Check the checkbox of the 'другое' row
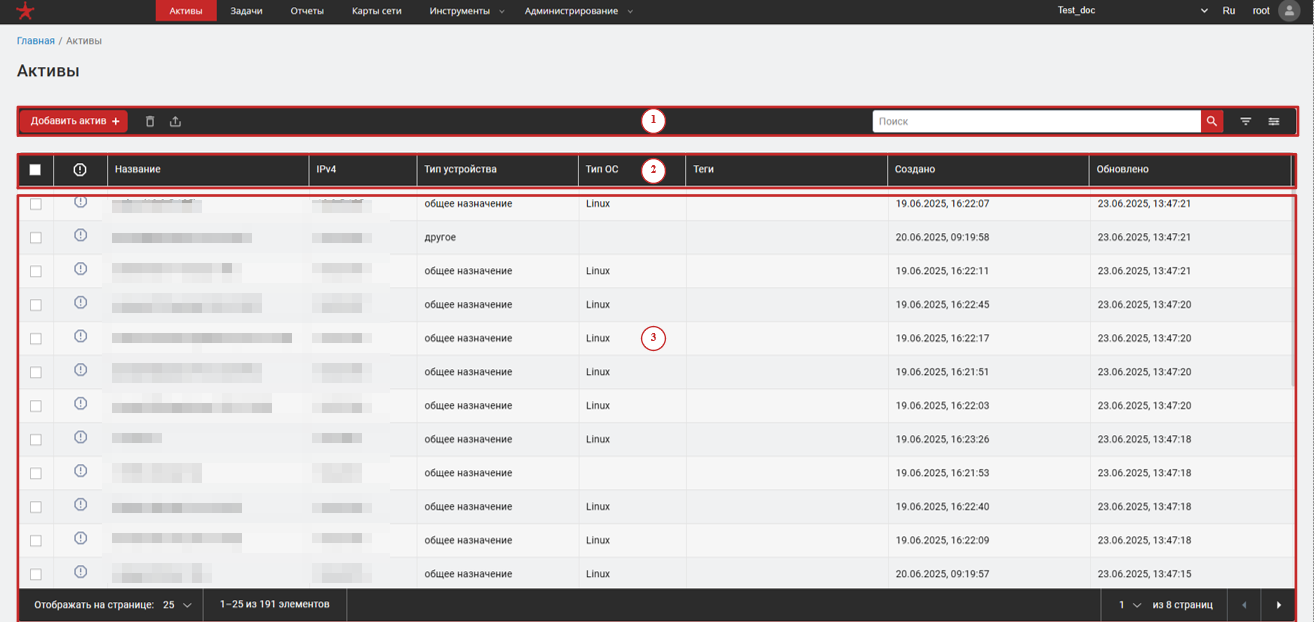Viewport: 1315px width, 622px height. [x=36, y=238]
